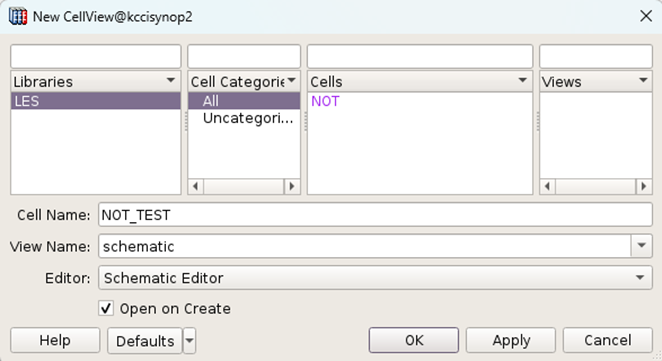Viewport: 662px width, 361px height.
Task: Select the LES library
Action: [x=96, y=101]
